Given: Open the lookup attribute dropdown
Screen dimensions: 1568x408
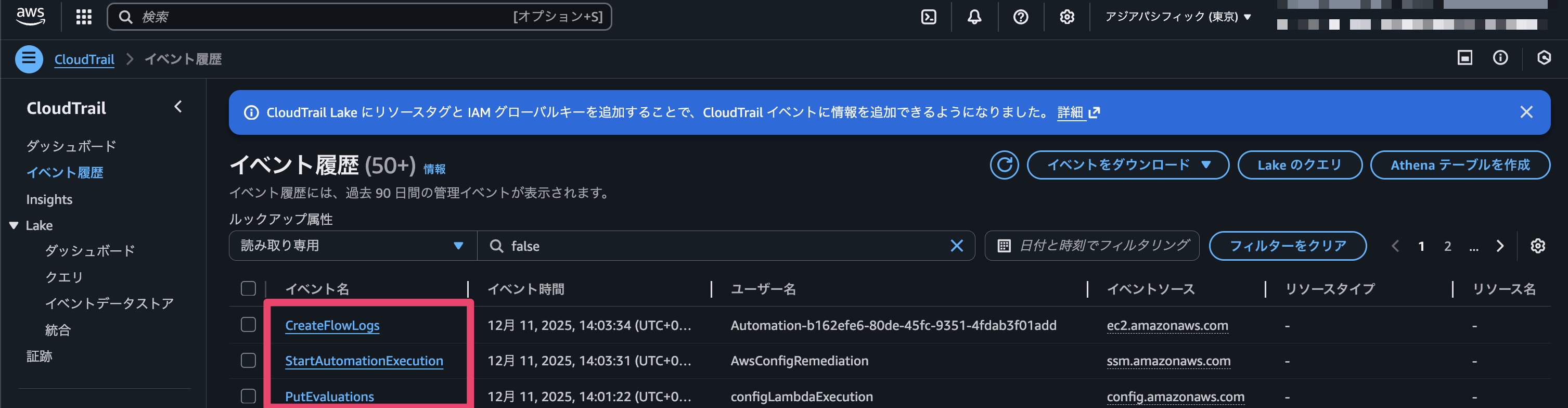Looking at the screenshot, I should tap(353, 246).
